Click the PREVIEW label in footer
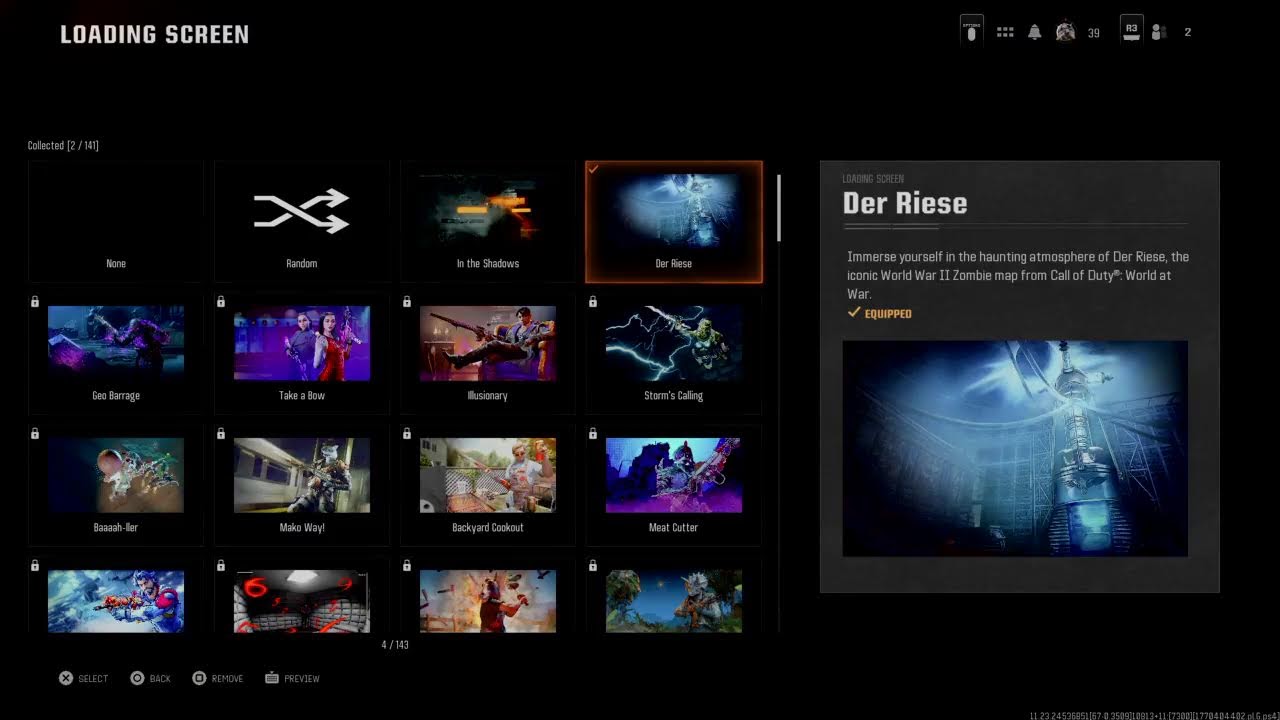 coord(302,679)
